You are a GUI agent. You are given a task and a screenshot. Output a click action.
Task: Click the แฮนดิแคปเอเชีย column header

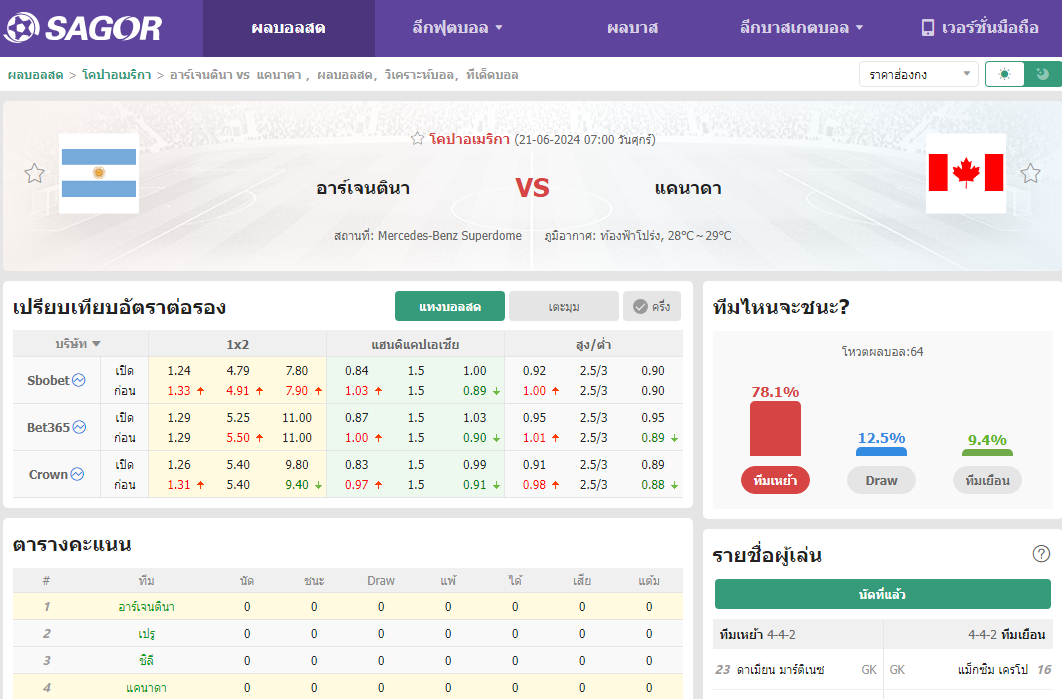coord(415,344)
